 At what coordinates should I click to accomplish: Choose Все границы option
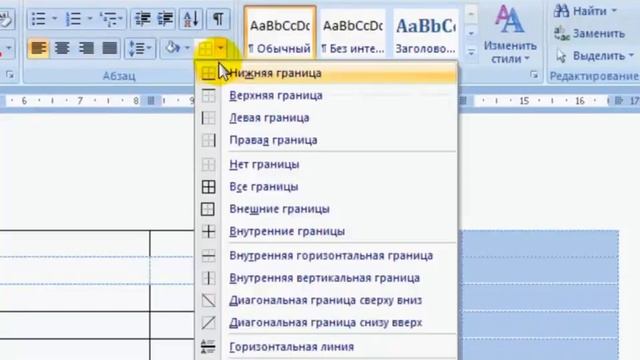click(326, 187)
